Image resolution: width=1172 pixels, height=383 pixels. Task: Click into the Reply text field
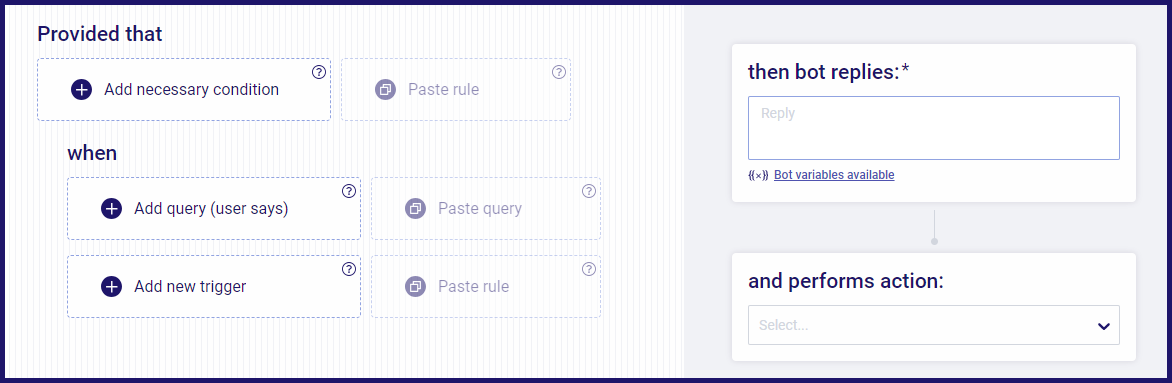point(934,128)
